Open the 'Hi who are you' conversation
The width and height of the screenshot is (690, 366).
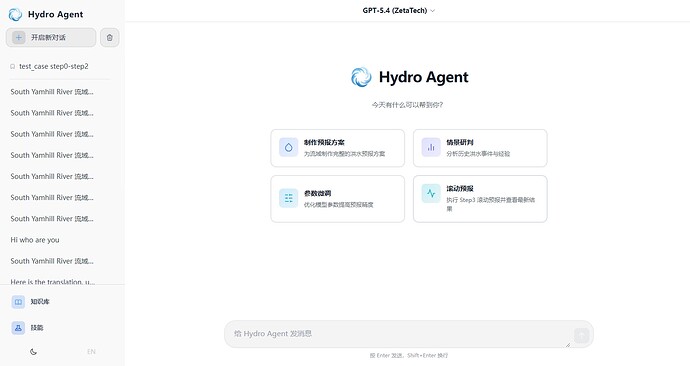[x=35, y=240]
